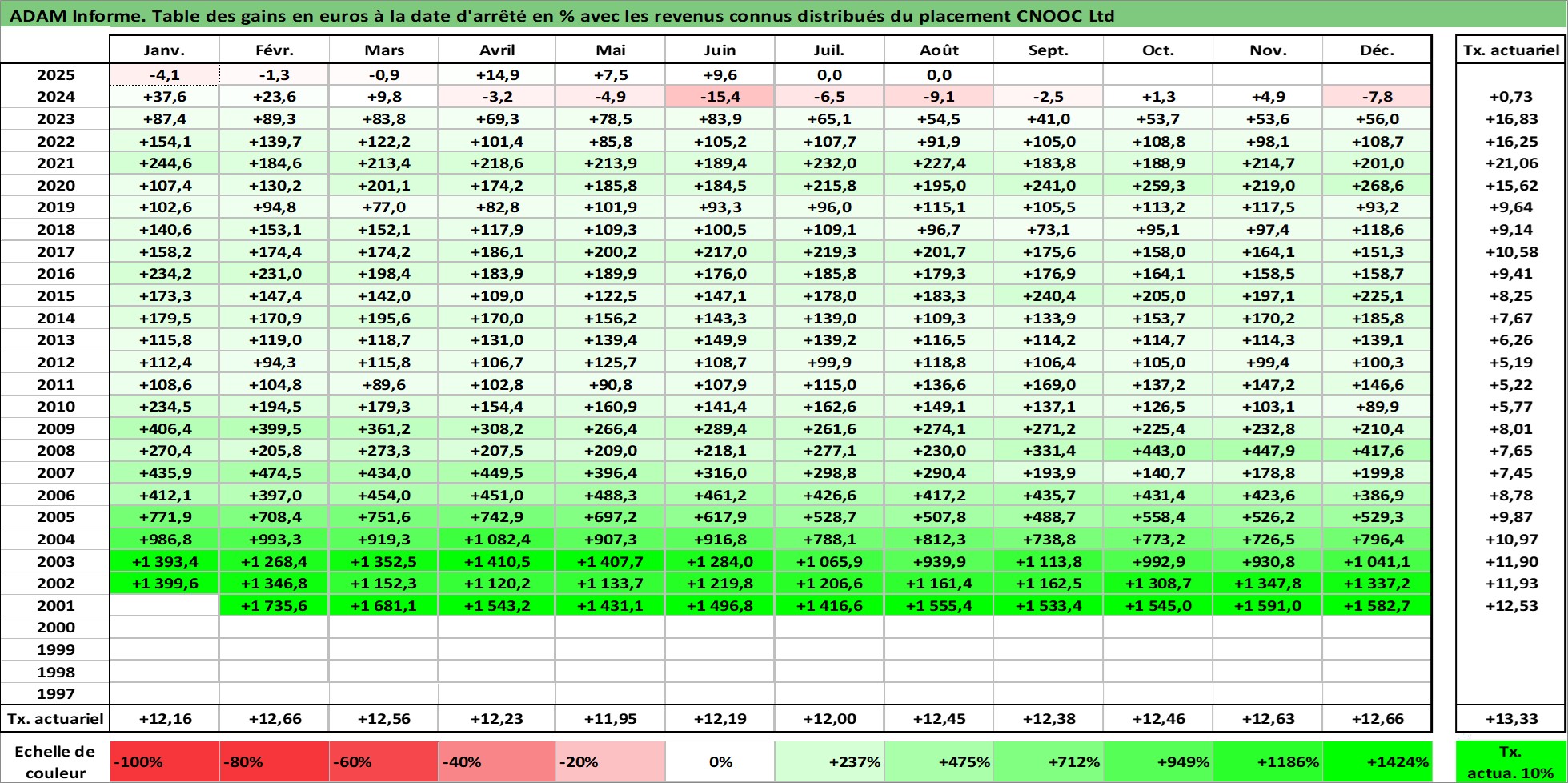Select cell +244,6 in the 2021 row

point(164,163)
